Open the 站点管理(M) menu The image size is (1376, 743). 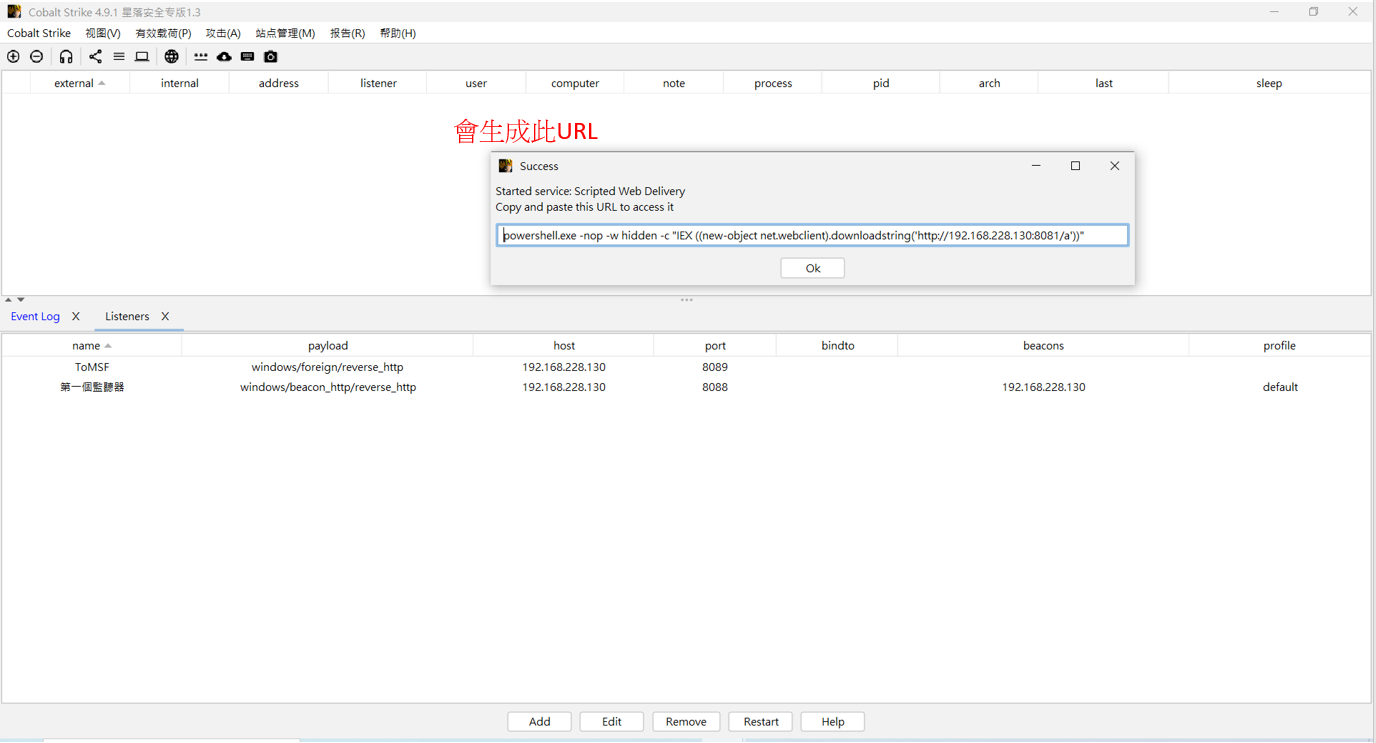click(x=285, y=33)
